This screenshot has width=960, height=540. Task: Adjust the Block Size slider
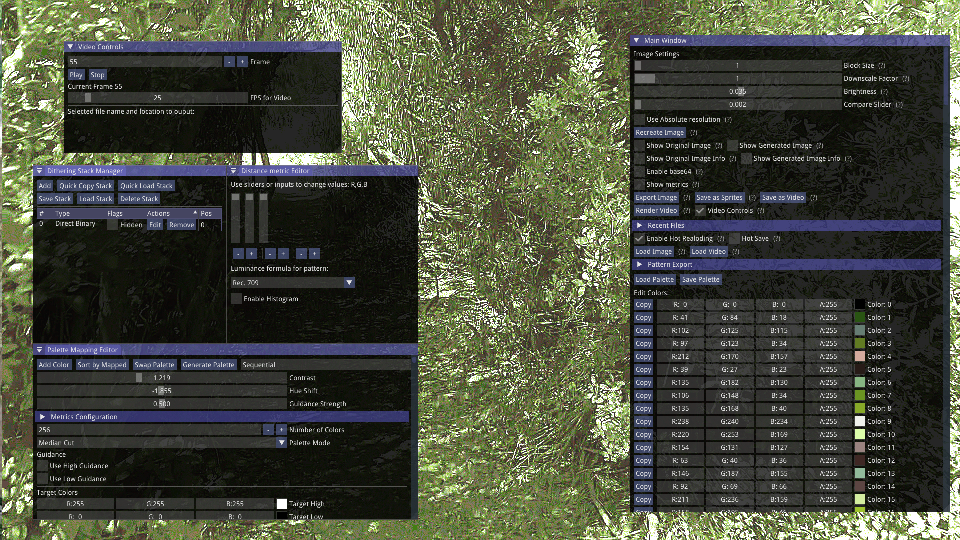pos(737,66)
